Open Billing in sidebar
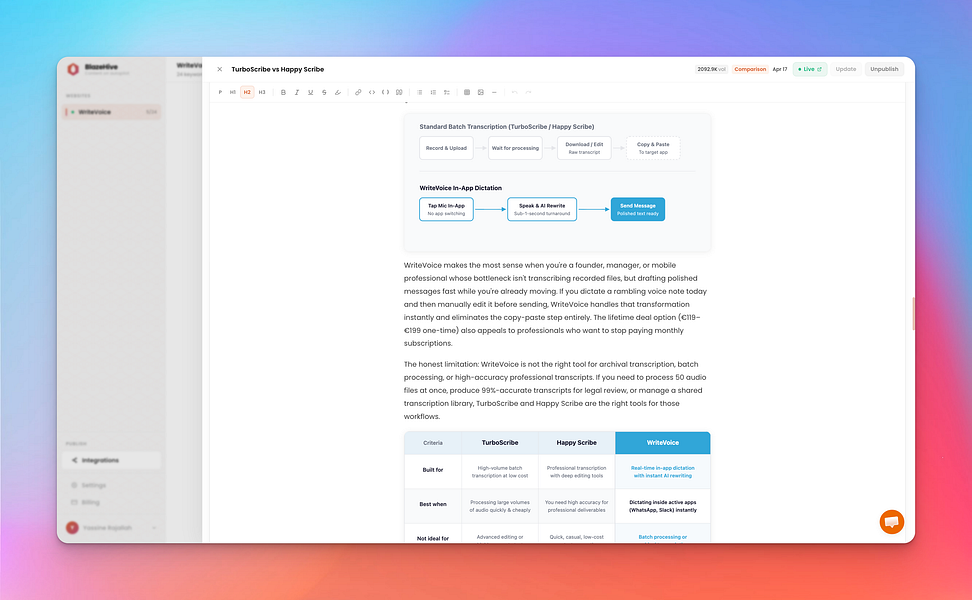 point(86,503)
